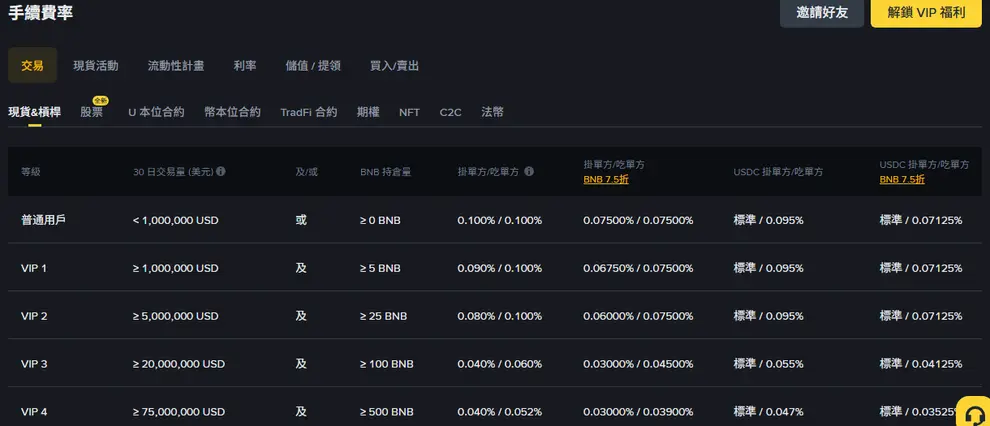Click BNB 7.5折 link under USDC 掛單方/吃單方
The width and height of the screenshot is (990, 426).
tap(902, 179)
